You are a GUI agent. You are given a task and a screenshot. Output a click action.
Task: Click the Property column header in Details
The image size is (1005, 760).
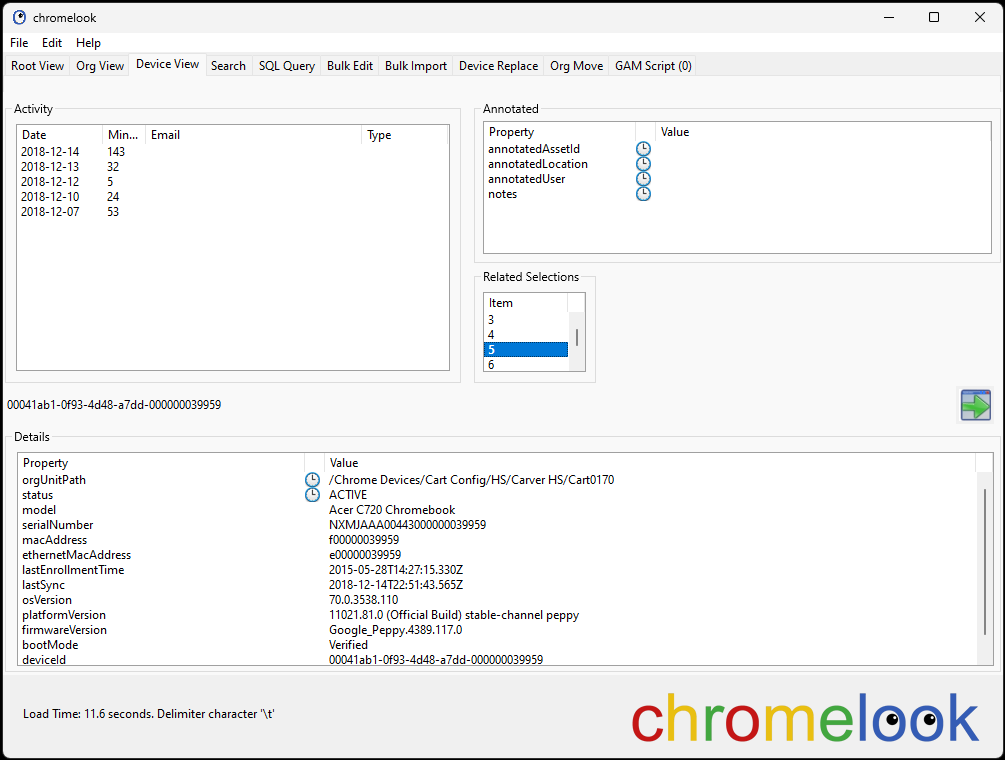(161, 463)
